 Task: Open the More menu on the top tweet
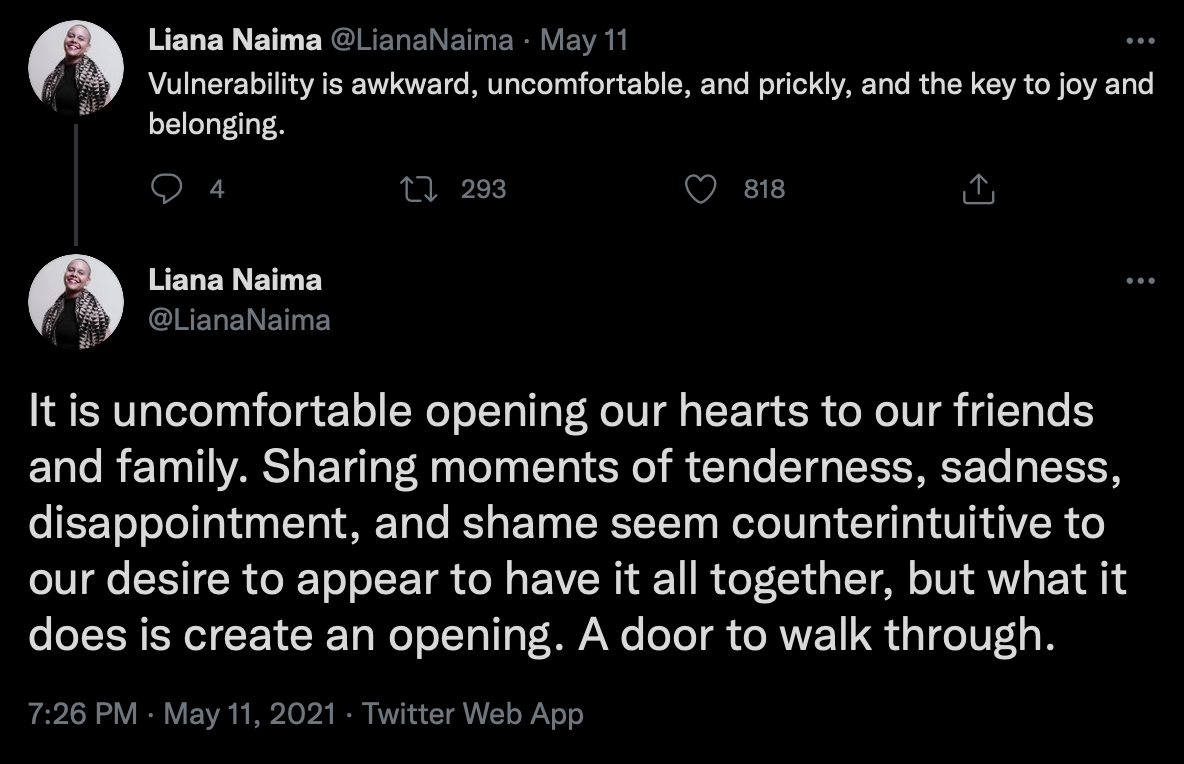(1140, 42)
